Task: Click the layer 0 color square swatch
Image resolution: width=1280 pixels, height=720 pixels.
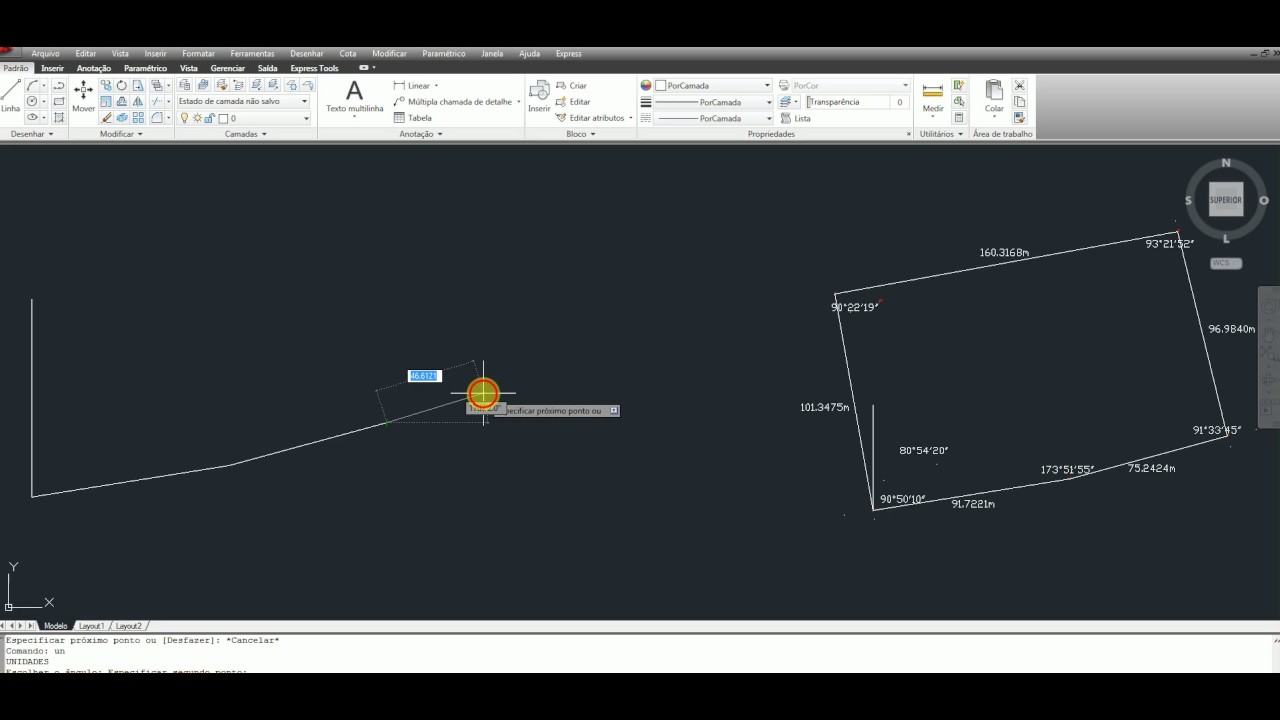Action: tap(224, 118)
